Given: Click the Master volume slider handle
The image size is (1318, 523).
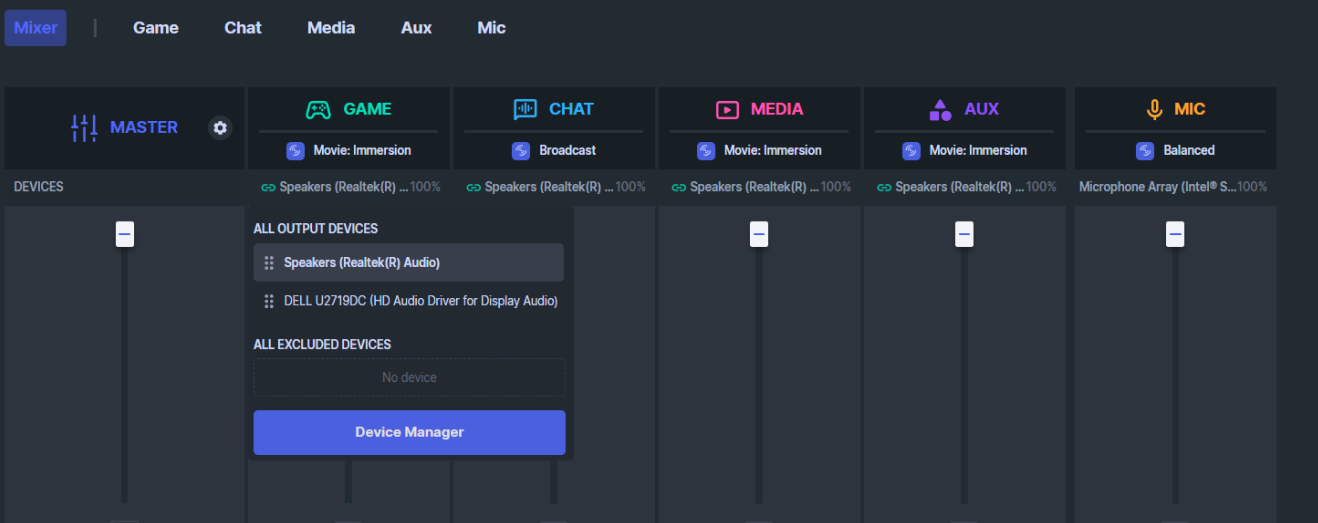Looking at the screenshot, I should click(x=125, y=234).
